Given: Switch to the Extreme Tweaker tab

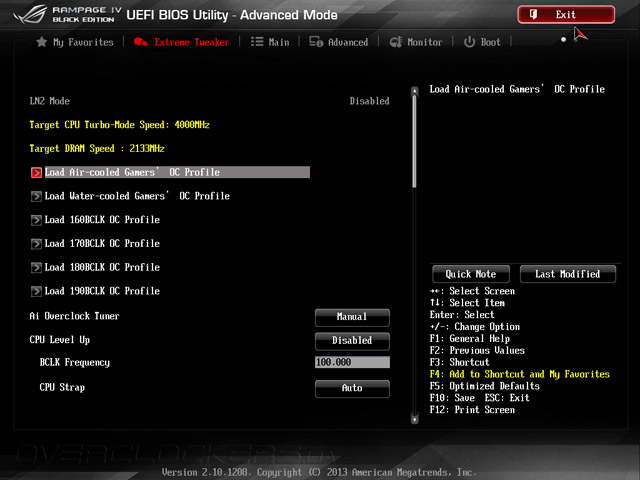Looking at the screenshot, I should point(182,42).
